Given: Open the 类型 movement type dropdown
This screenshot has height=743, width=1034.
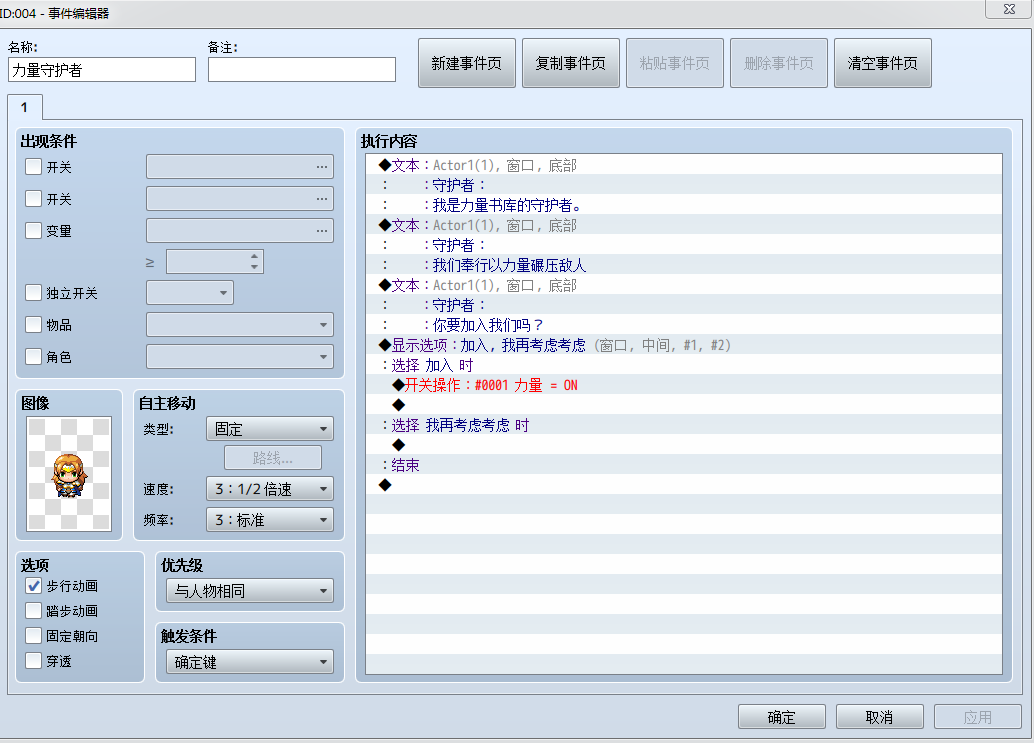Looking at the screenshot, I should (270, 429).
